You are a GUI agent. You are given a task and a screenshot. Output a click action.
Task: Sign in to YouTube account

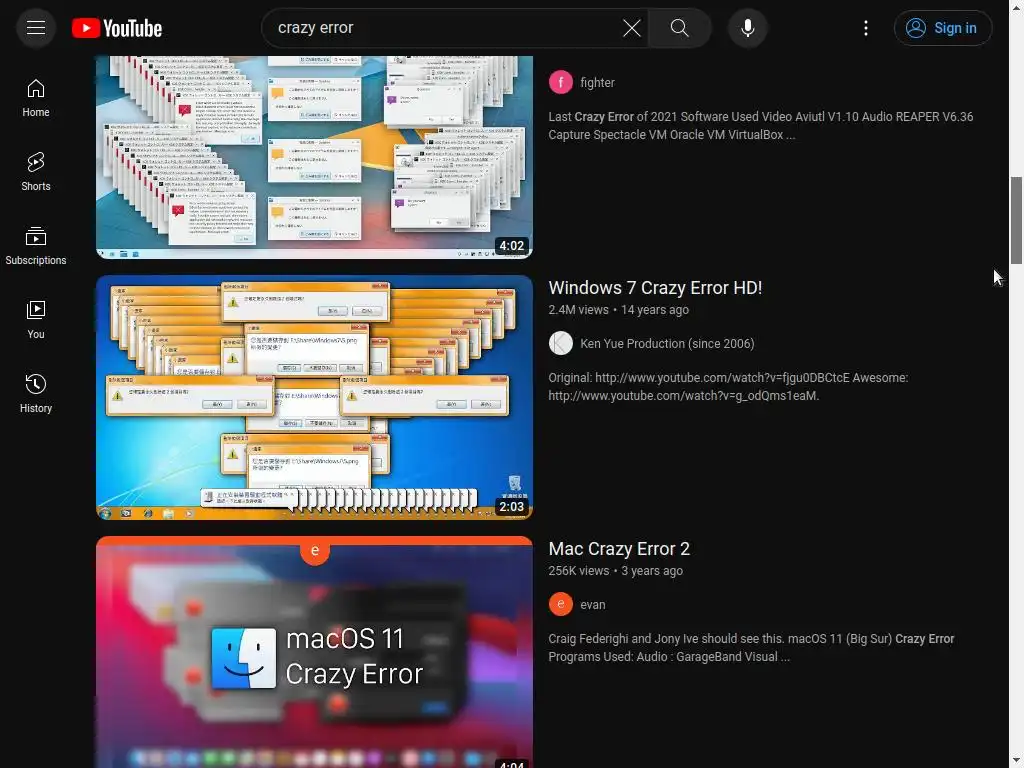(x=942, y=28)
